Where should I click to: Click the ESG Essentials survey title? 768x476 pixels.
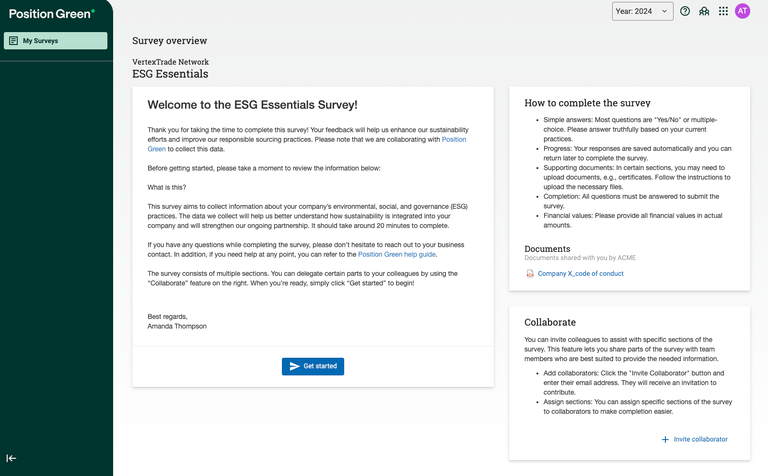click(170, 74)
